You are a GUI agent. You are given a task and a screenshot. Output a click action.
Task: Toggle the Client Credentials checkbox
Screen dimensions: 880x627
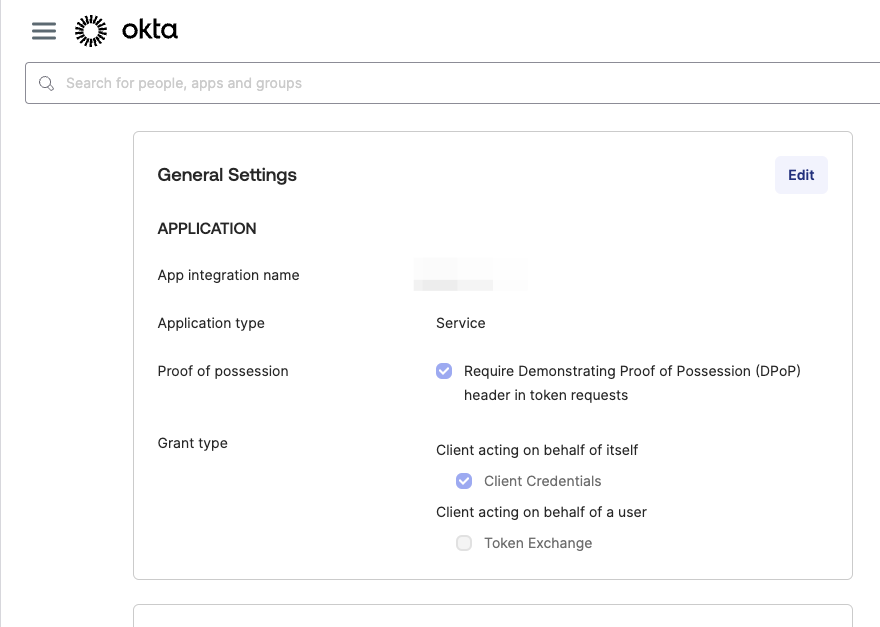[464, 481]
